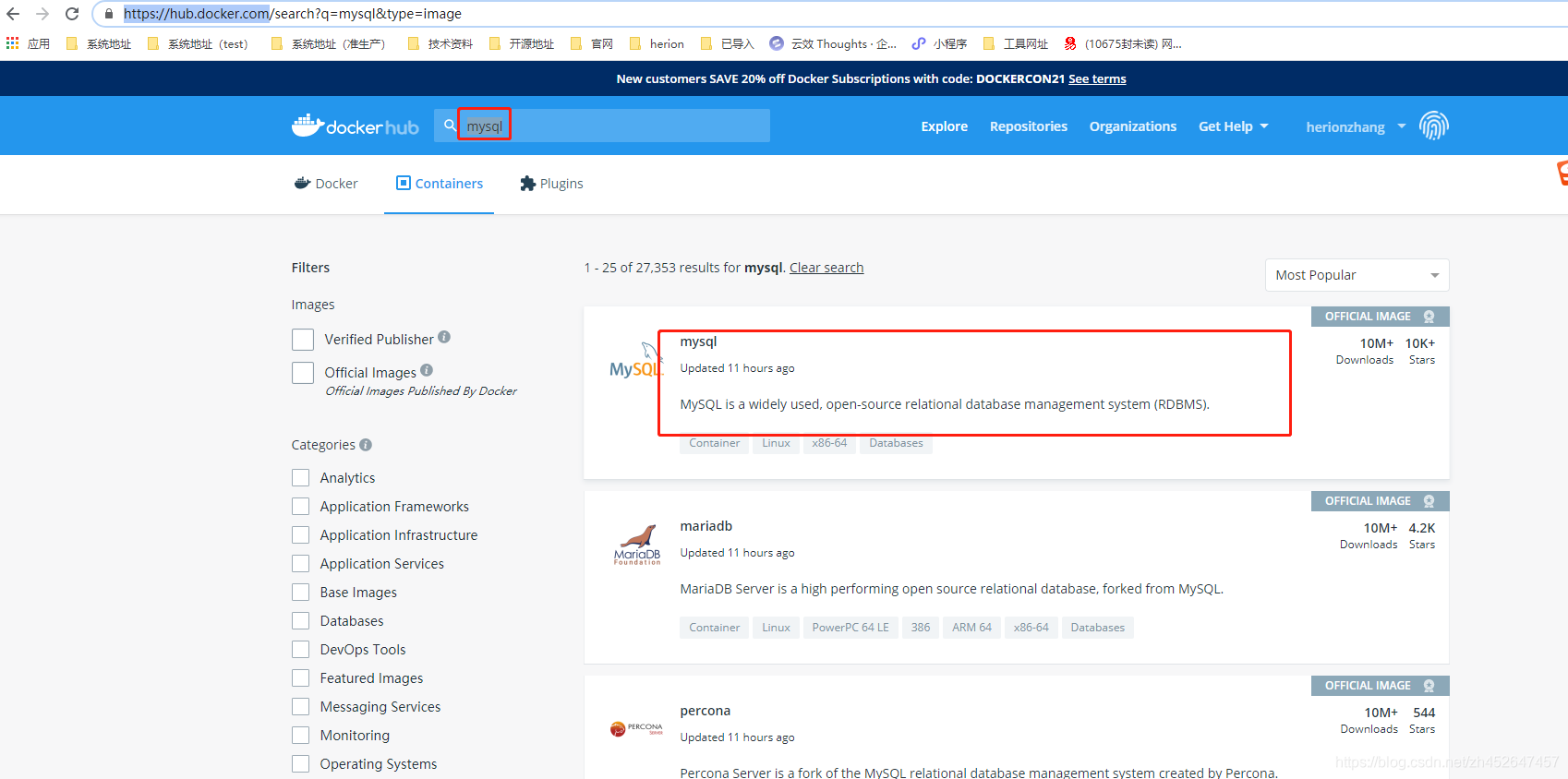Open the 小程序 bookmark
Viewport: 1568px width, 779px height.
939,43
